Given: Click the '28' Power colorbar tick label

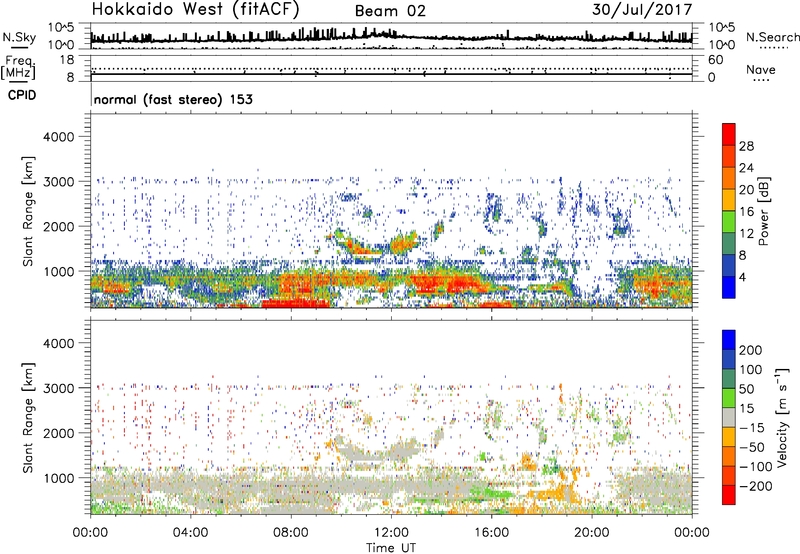Looking at the screenshot, I should click(746, 146).
